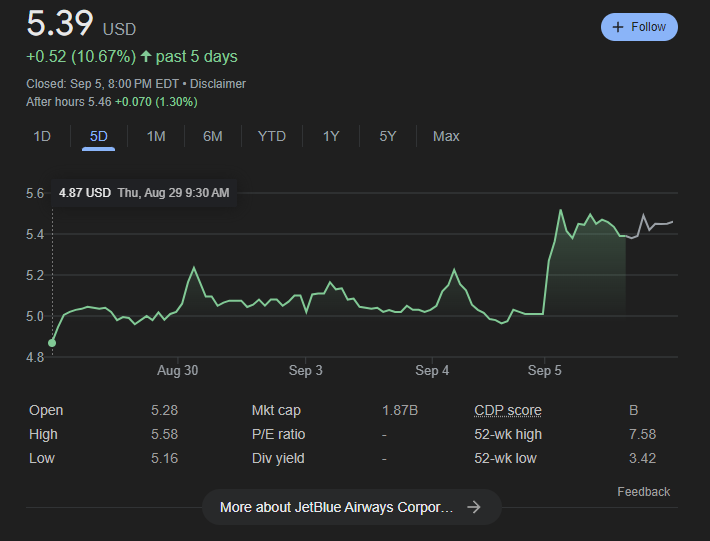Click the 5.39 stock price
This screenshot has width=710, height=541.
point(60,23)
